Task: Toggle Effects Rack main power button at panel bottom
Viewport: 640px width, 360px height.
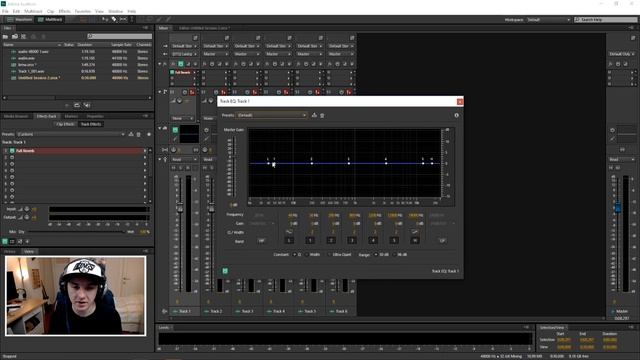Action: pyautogui.click(x=5, y=242)
